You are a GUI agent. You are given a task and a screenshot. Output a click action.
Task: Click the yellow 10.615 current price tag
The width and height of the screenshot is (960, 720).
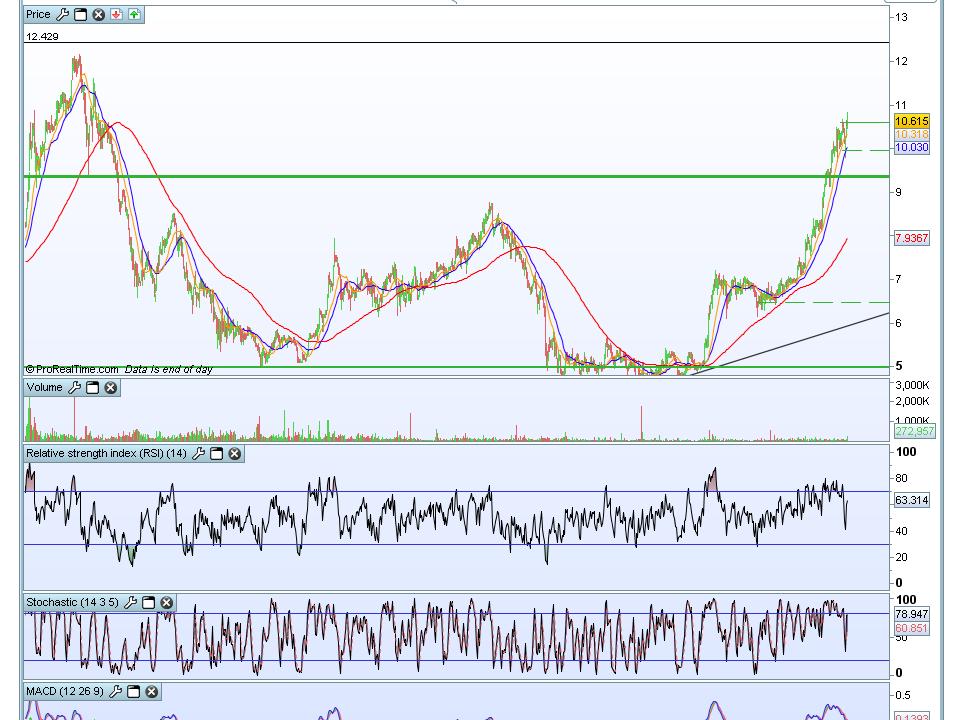[912, 121]
